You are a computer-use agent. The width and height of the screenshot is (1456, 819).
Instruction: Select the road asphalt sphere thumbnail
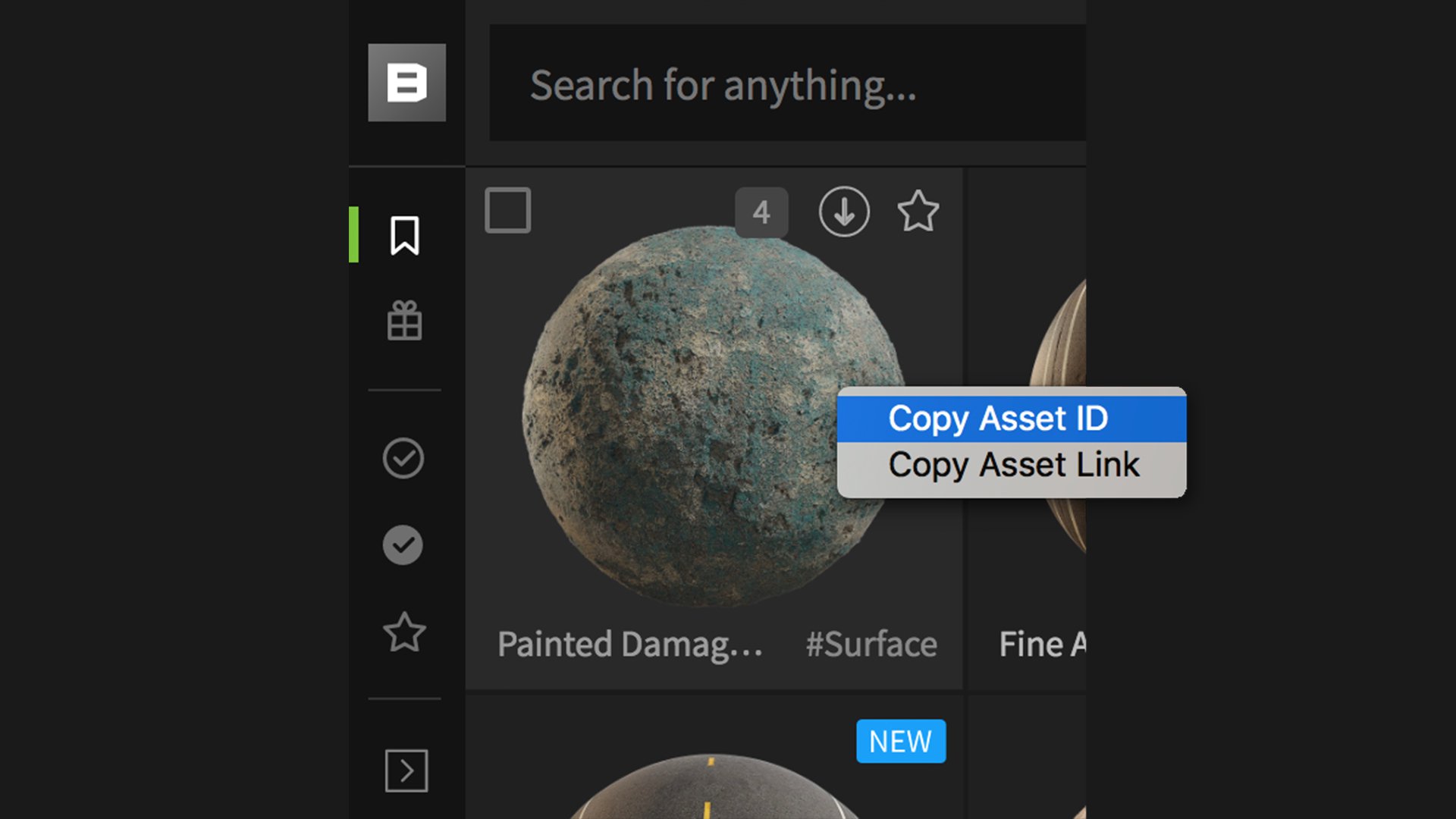click(713, 786)
